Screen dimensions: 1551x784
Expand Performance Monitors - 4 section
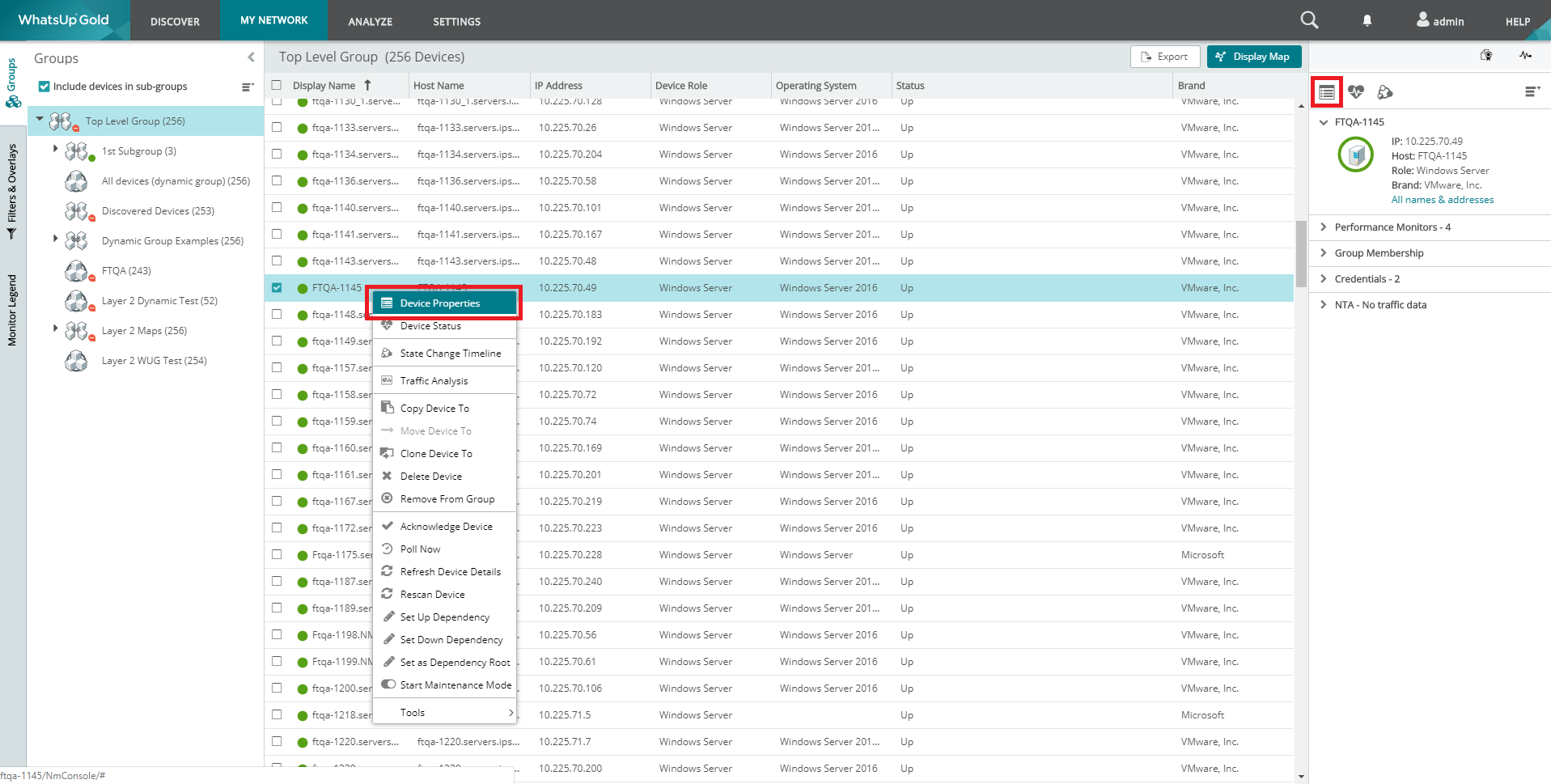coord(1430,227)
